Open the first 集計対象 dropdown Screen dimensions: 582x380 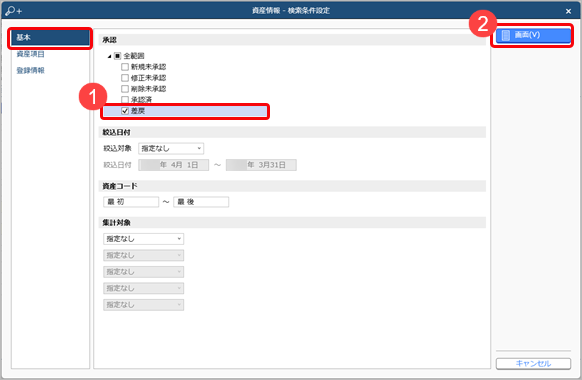(144, 239)
